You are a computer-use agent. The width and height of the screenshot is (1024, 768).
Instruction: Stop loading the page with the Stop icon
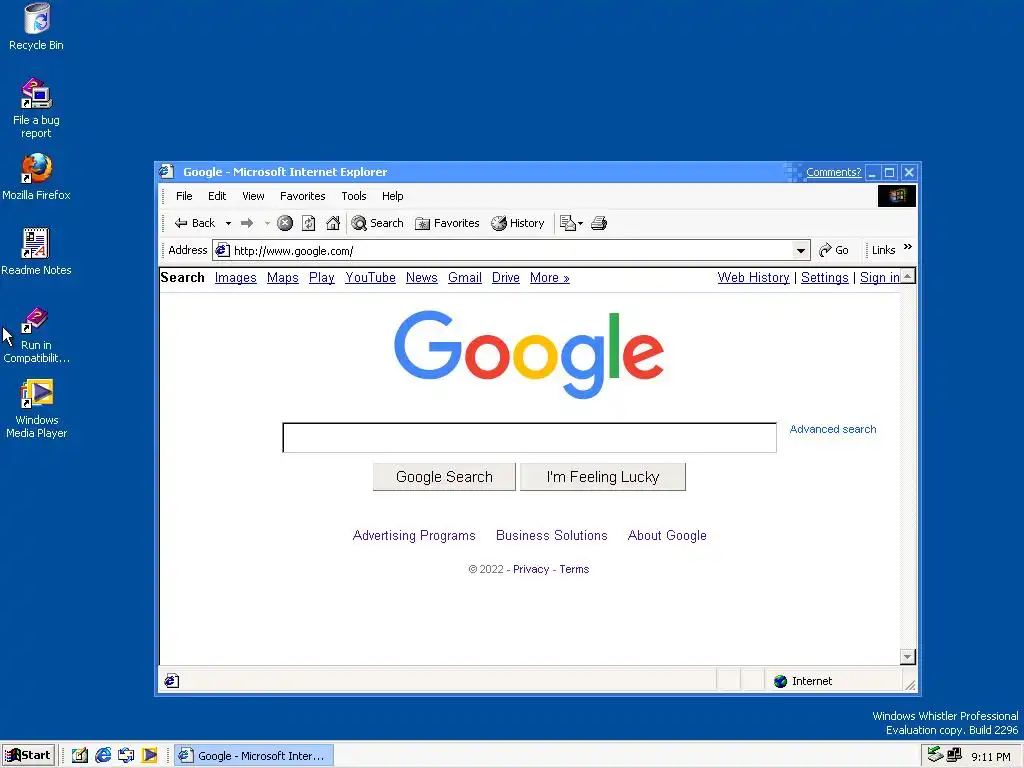tap(285, 223)
